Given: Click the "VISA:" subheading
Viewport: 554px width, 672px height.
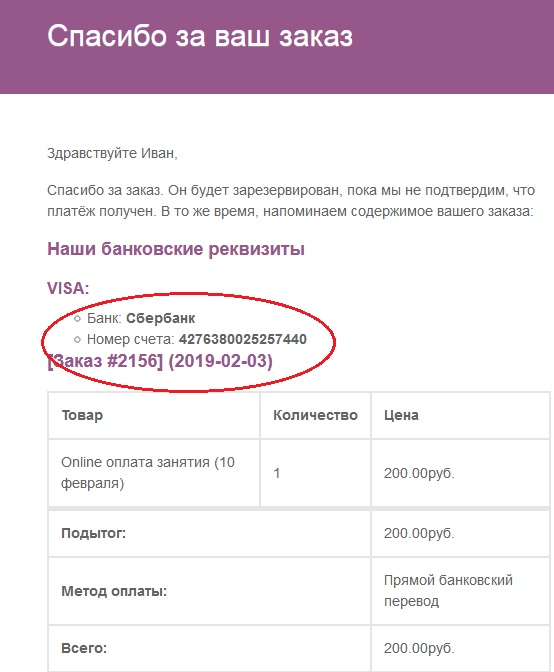Looking at the screenshot, I should tap(68, 288).
